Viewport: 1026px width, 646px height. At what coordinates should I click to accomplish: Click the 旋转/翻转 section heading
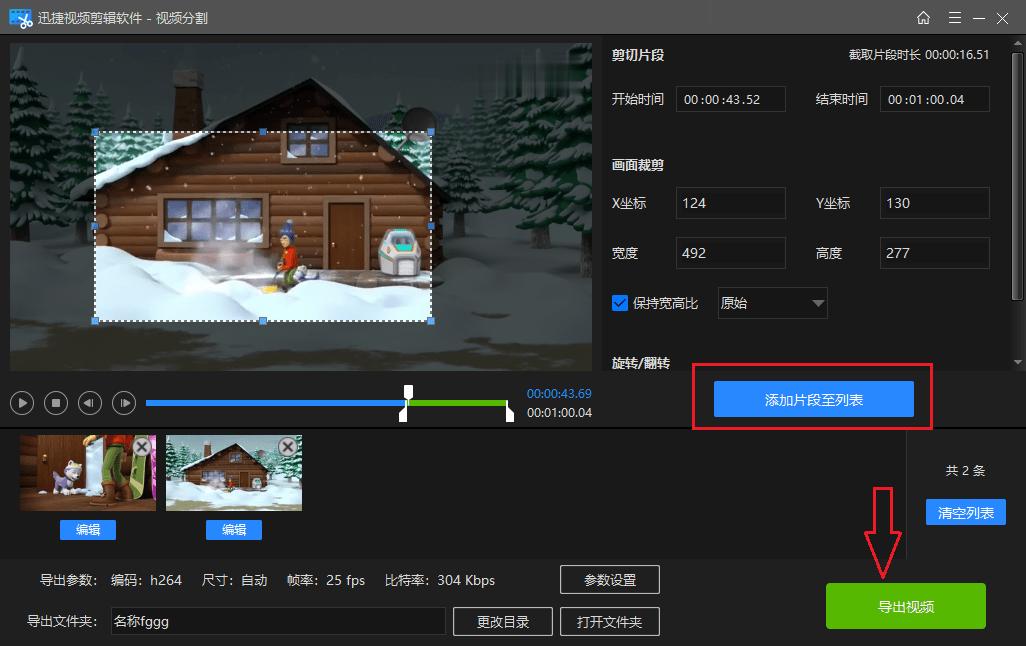coord(641,363)
